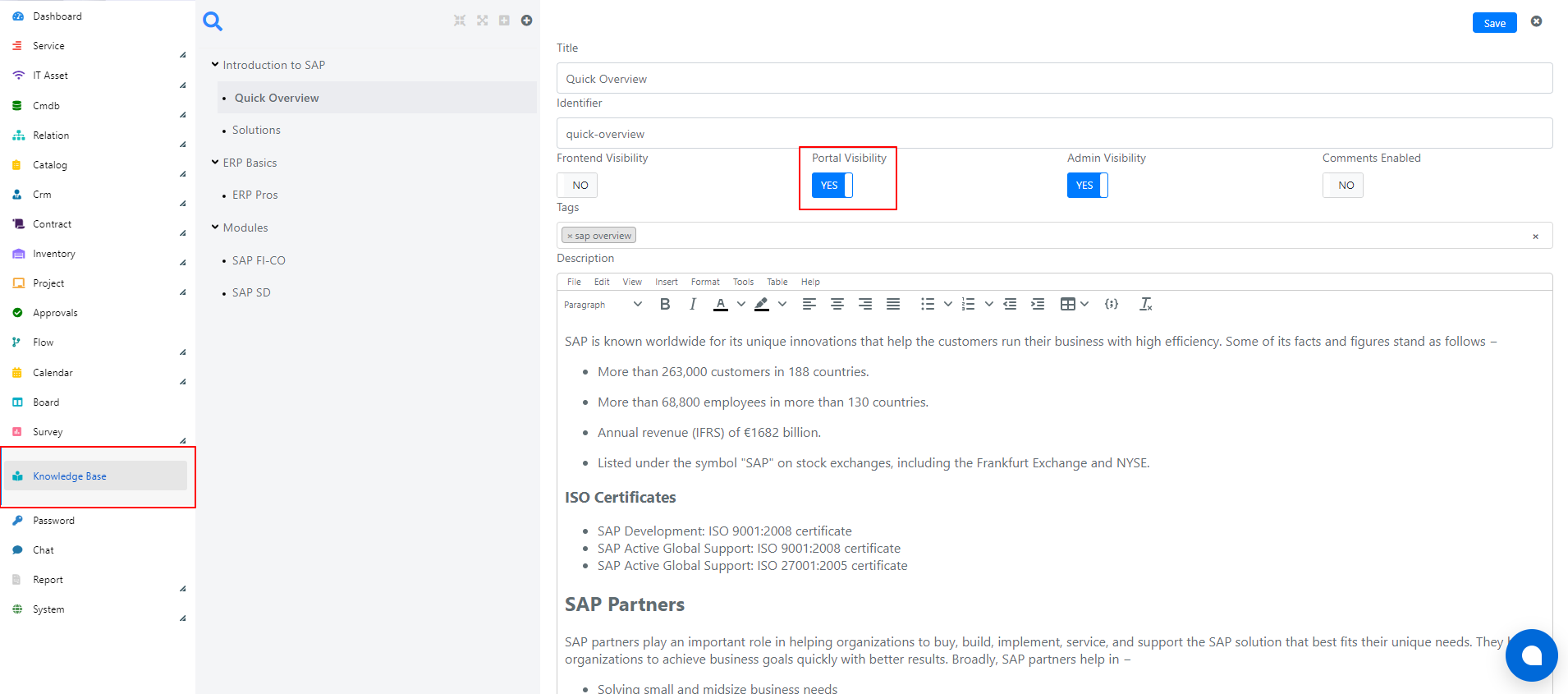Toggle Portal Visibility switch
The image size is (1568, 694).
coord(832,186)
